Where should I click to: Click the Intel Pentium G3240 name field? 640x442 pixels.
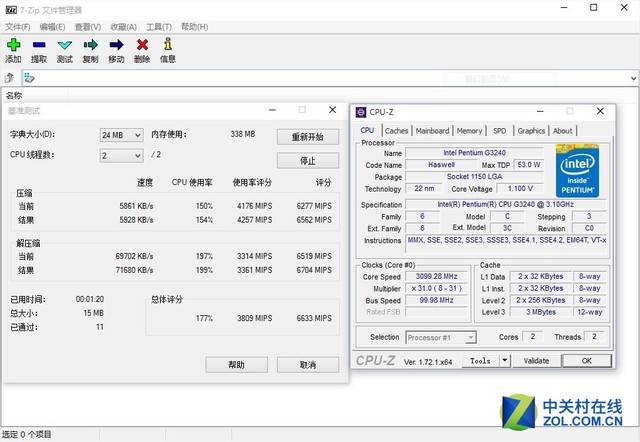tap(474, 153)
